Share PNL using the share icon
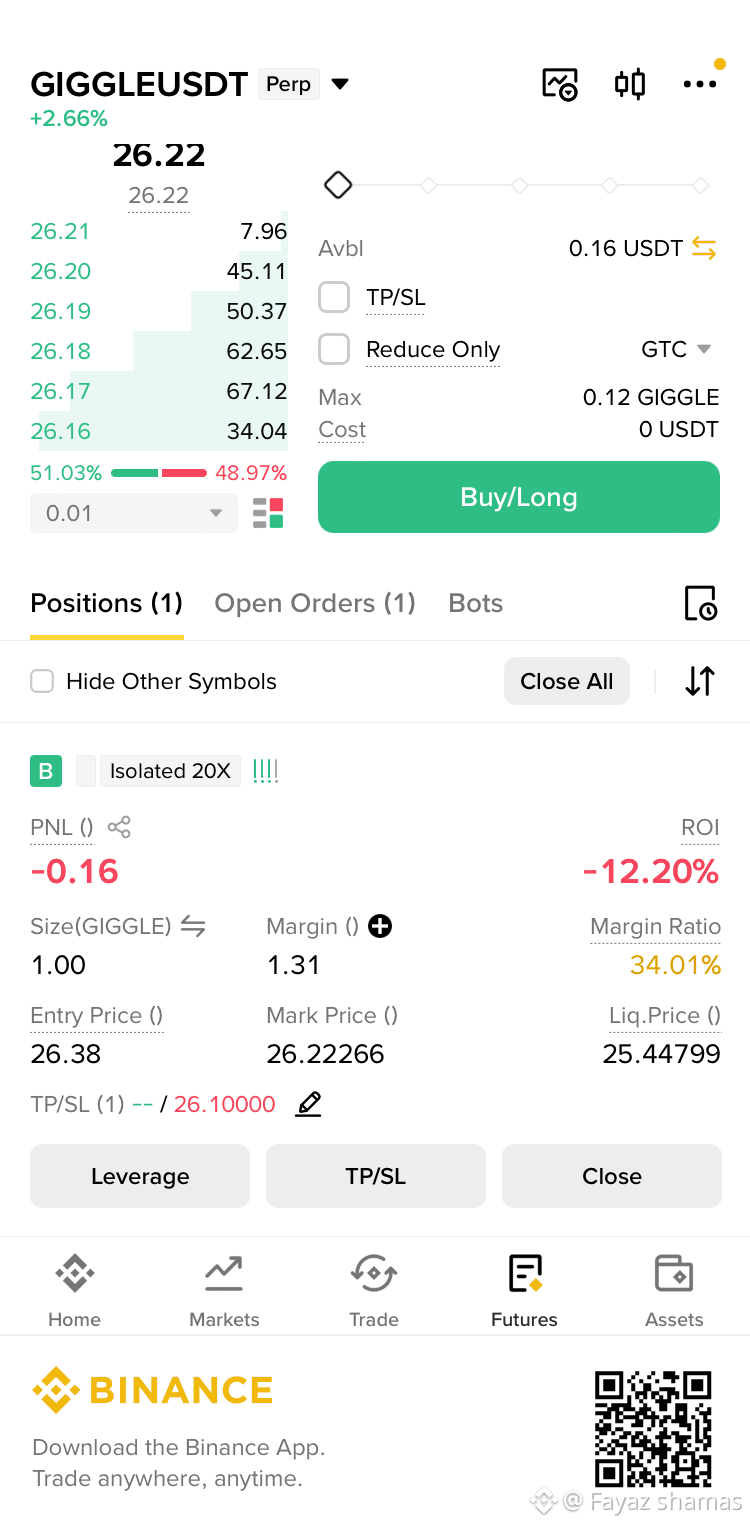750x1526 pixels. click(119, 827)
